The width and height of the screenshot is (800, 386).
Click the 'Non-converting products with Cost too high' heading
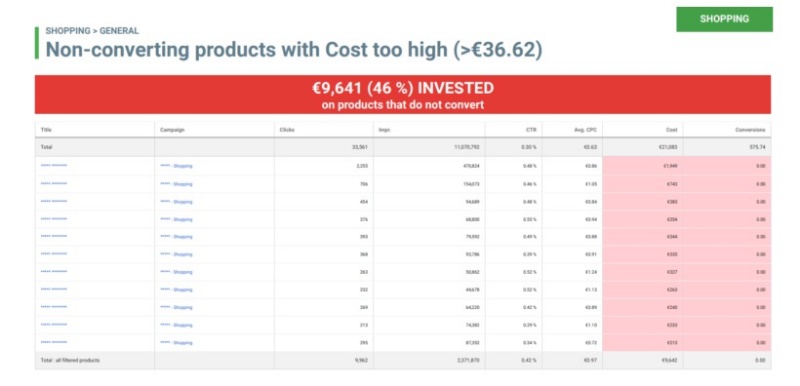point(293,50)
